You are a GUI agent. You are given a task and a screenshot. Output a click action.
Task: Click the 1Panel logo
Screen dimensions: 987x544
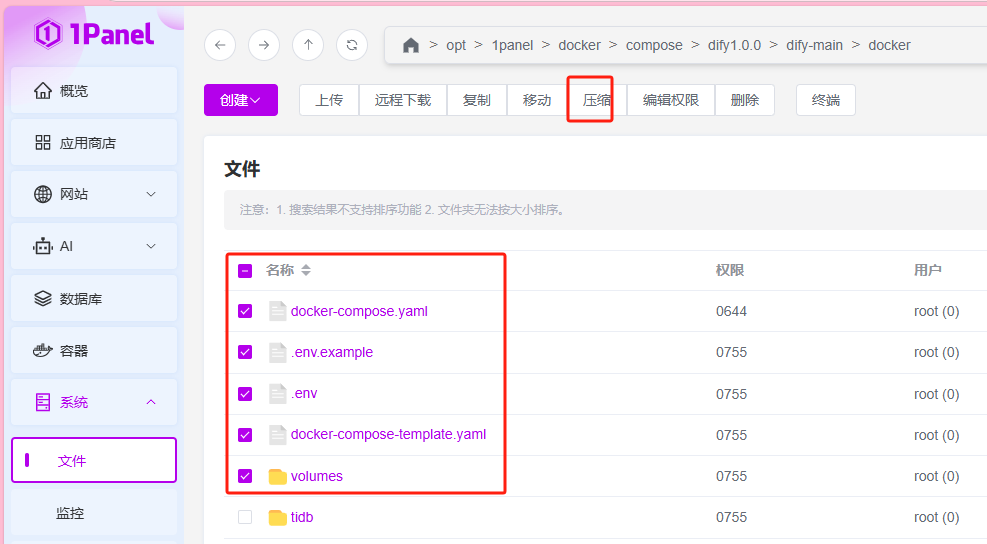coord(94,33)
